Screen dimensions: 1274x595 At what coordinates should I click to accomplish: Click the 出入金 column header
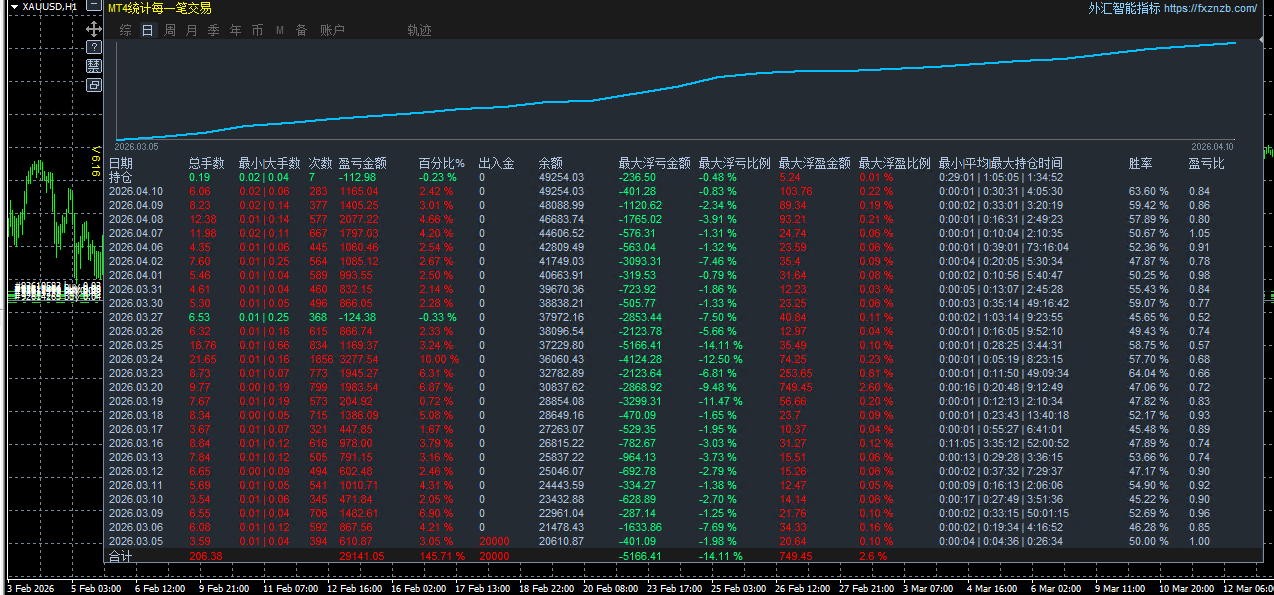496,163
